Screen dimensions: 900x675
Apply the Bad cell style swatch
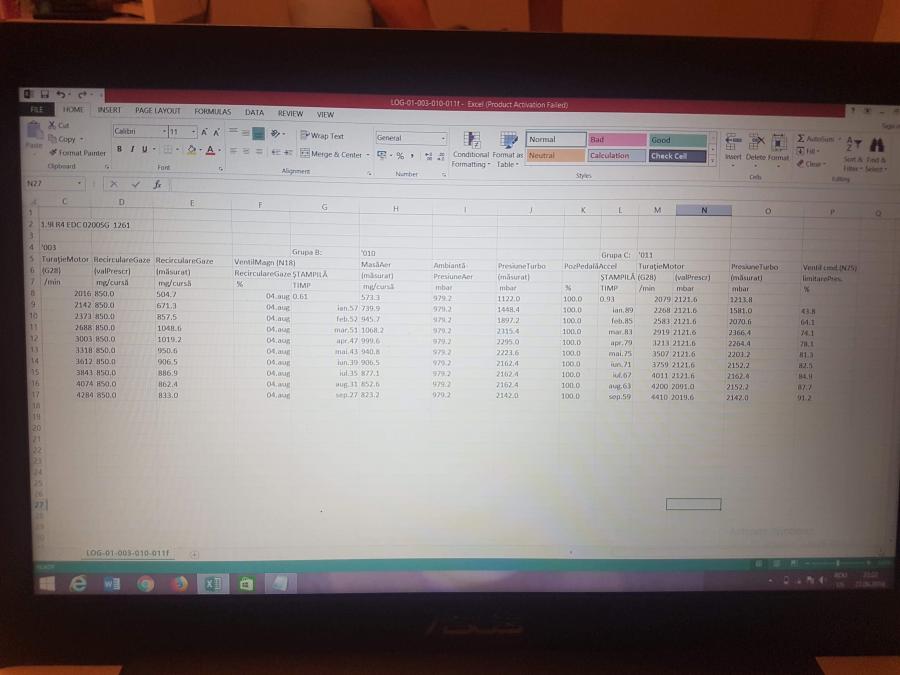coord(615,140)
